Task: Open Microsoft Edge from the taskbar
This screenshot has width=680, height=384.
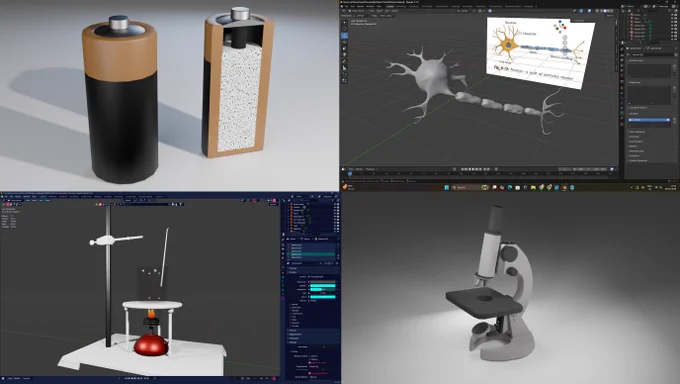Action: click(x=510, y=187)
